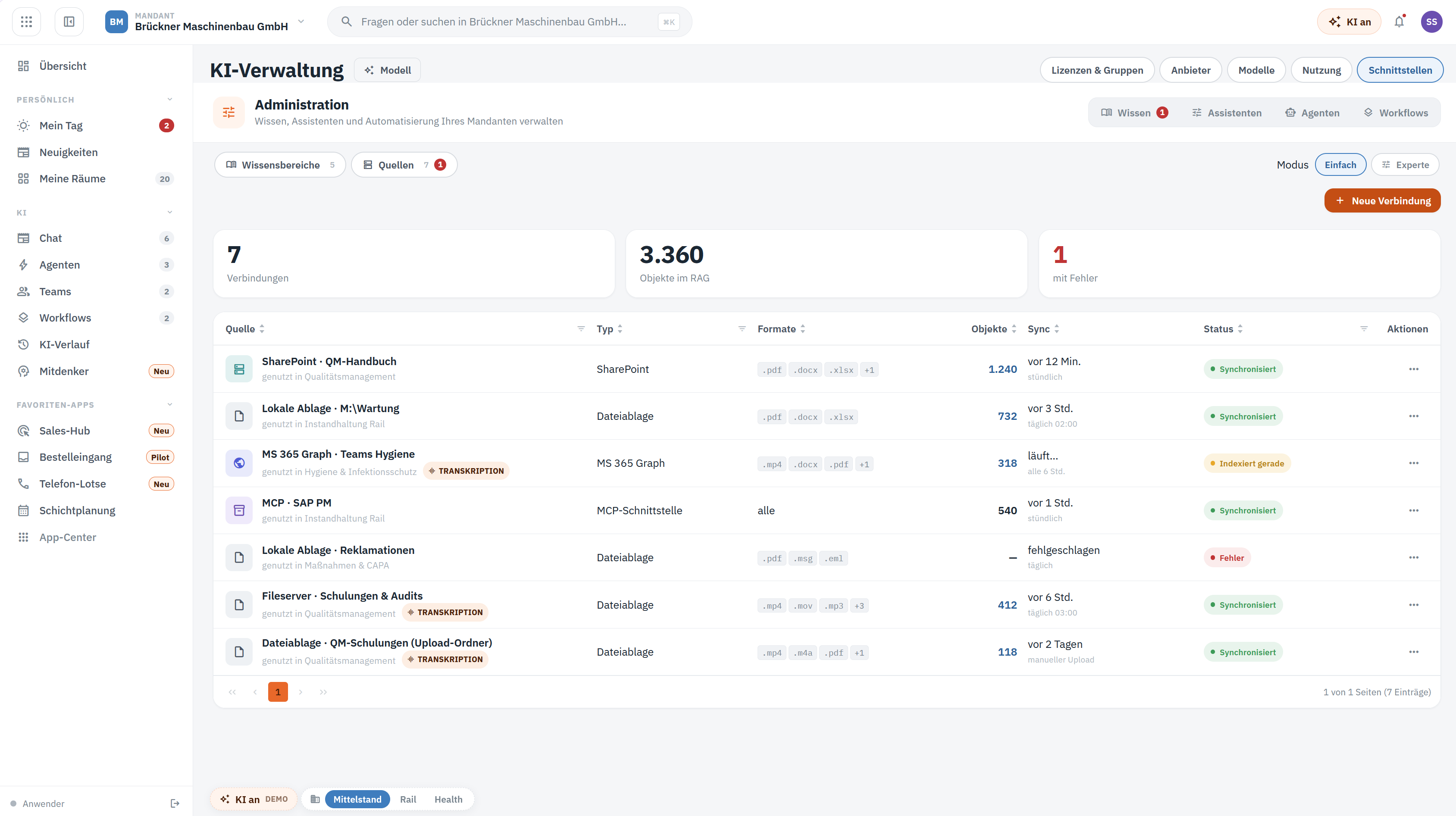This screenshot has width=1456, height=816.
Task: Switch to the Assistenten administration tab
Action: pyautogui.click(x=1227, y=113)
